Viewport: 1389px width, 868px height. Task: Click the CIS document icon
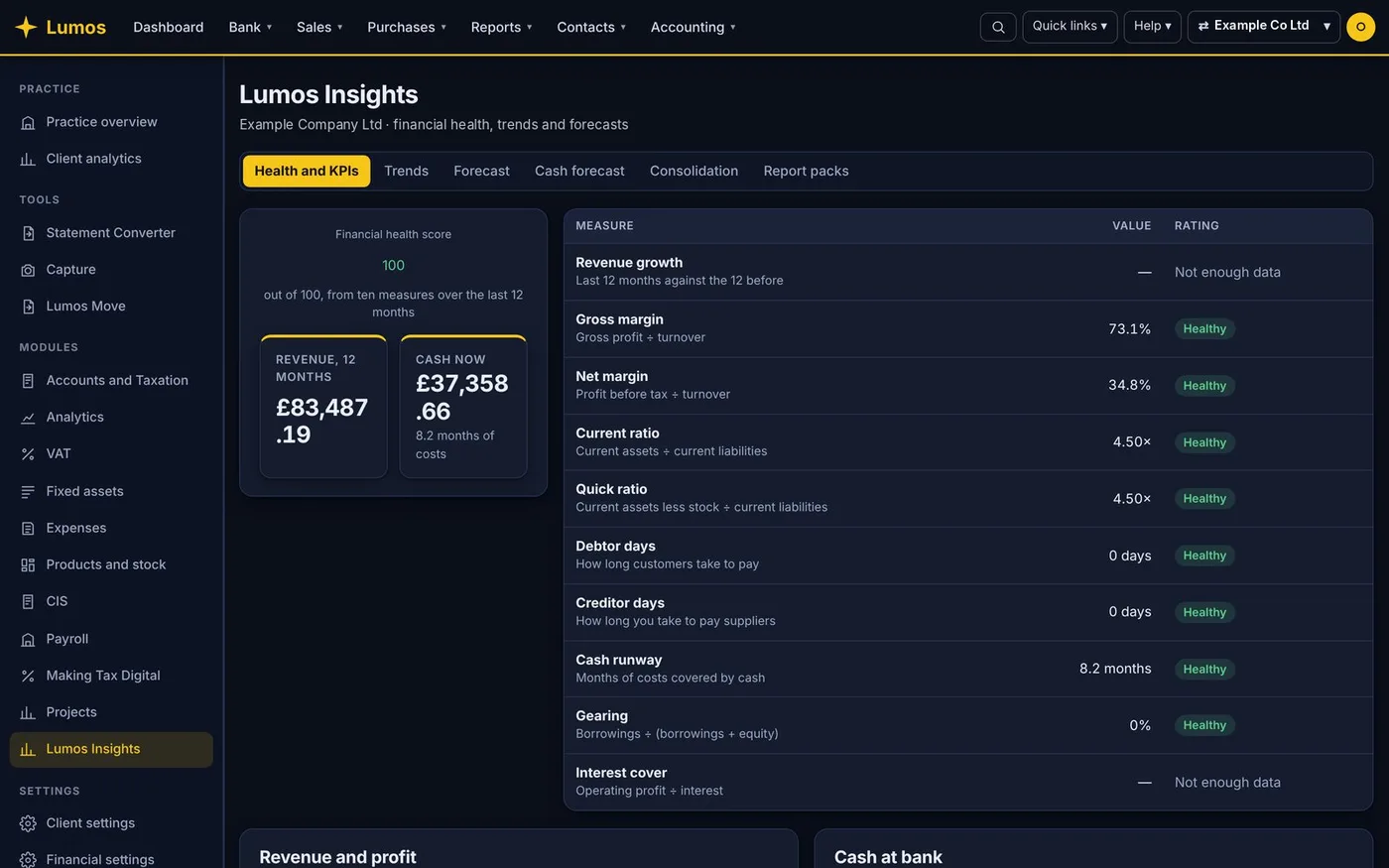pos(28,602)
